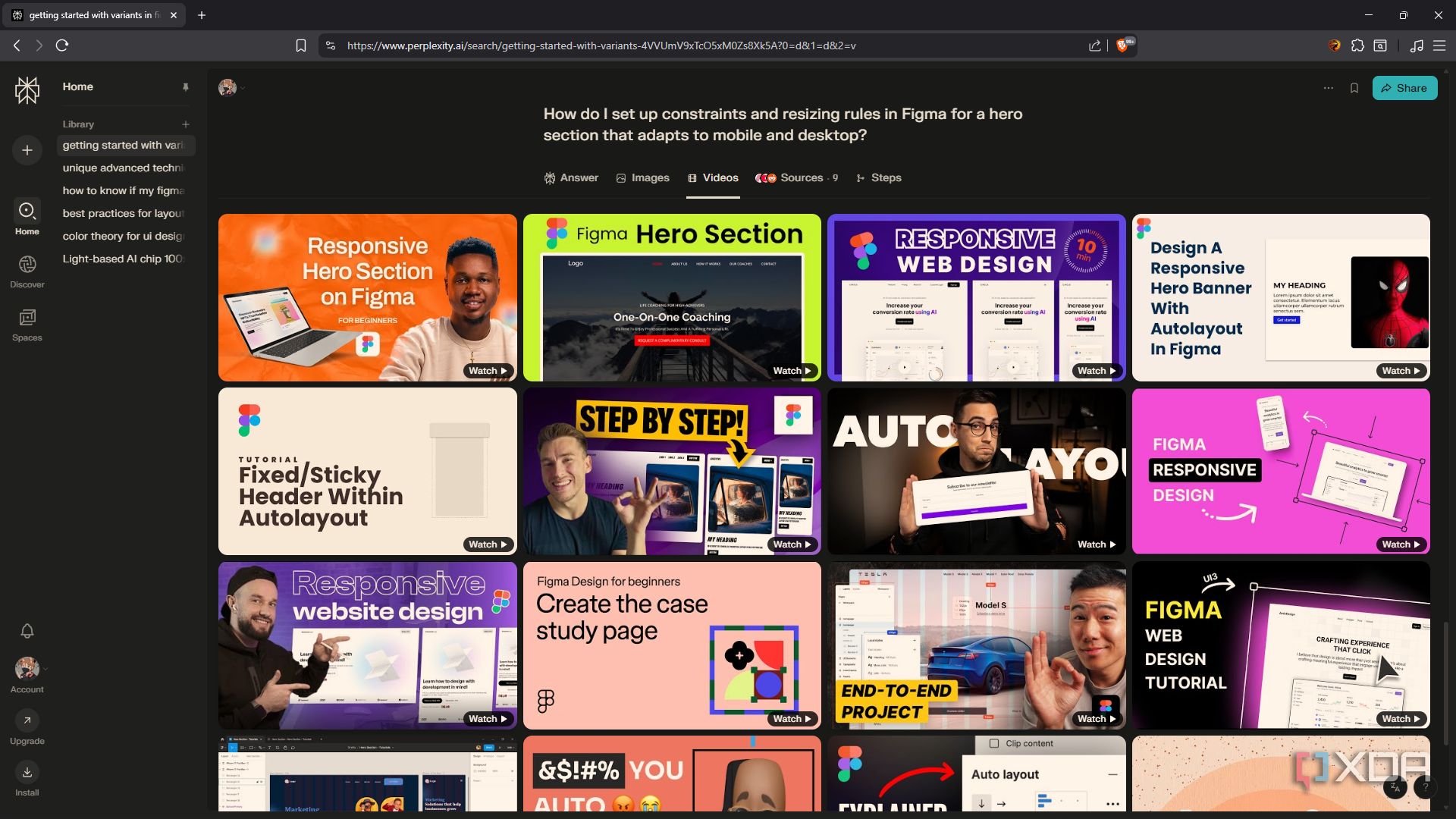This screenshot has width=1456, height=819.
Task: Open a new browser tab
Action: [x=202, y=15]
